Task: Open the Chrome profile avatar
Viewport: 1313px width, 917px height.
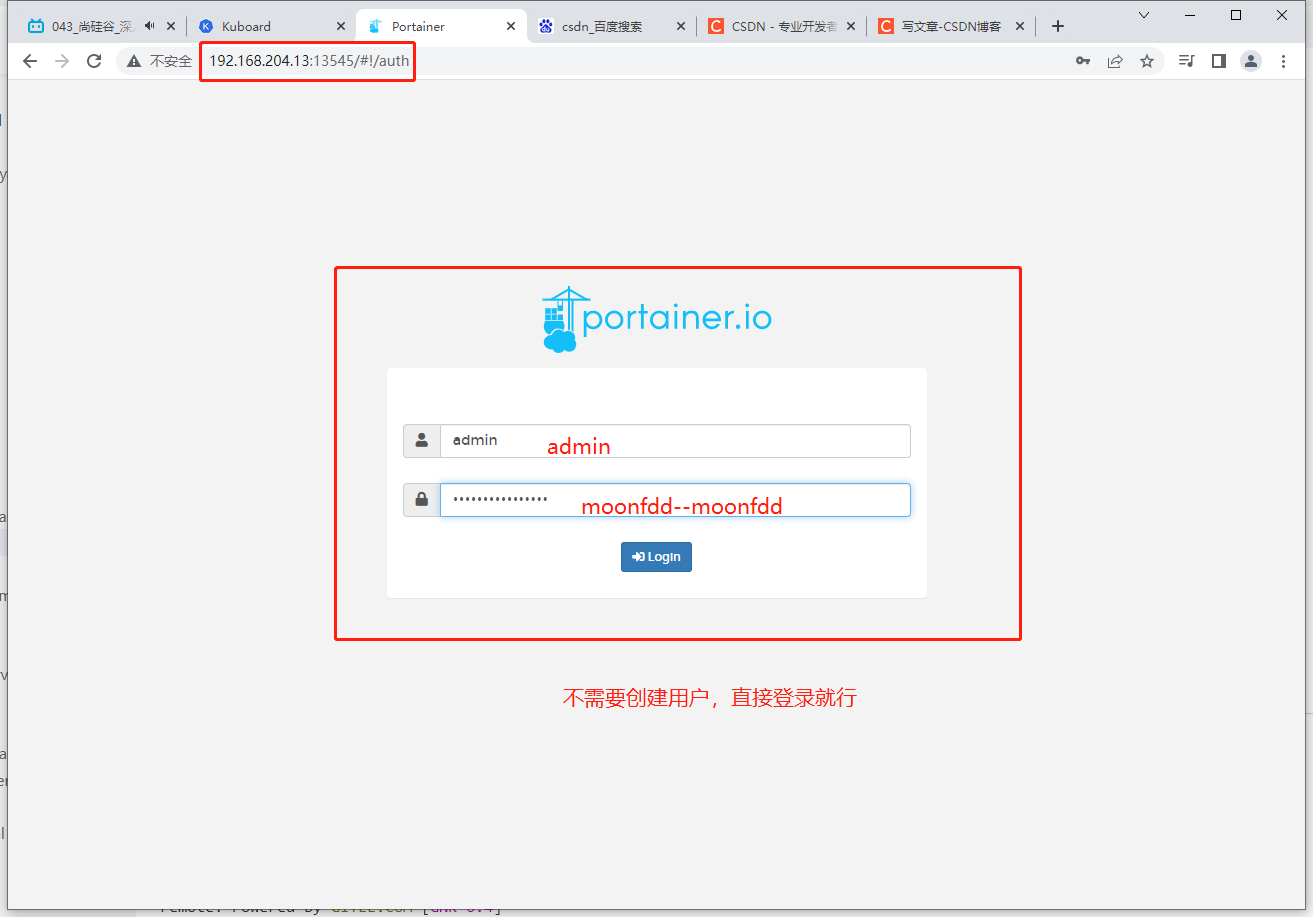Action: 1251,61
